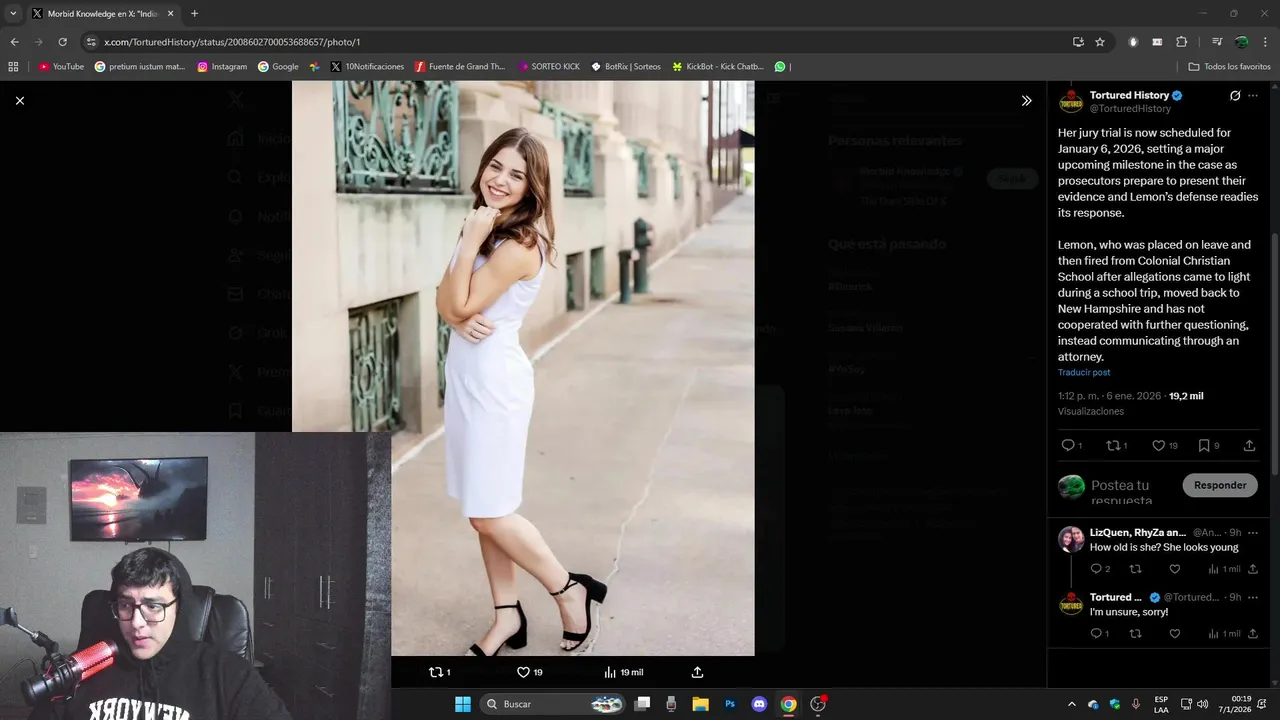Repost the 'How old is she' comment
Viewport: 1280px width, 720px height.
coord(1135,569)
